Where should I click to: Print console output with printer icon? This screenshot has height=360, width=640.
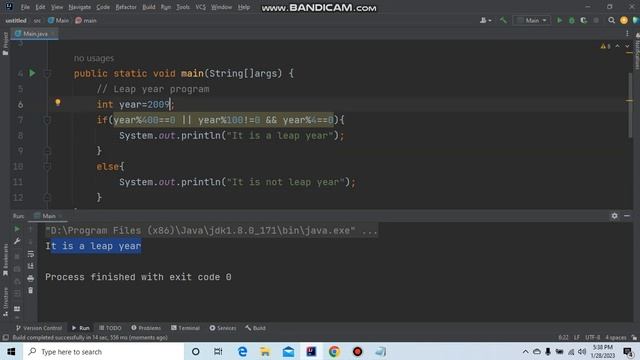[x=31, y=278]
